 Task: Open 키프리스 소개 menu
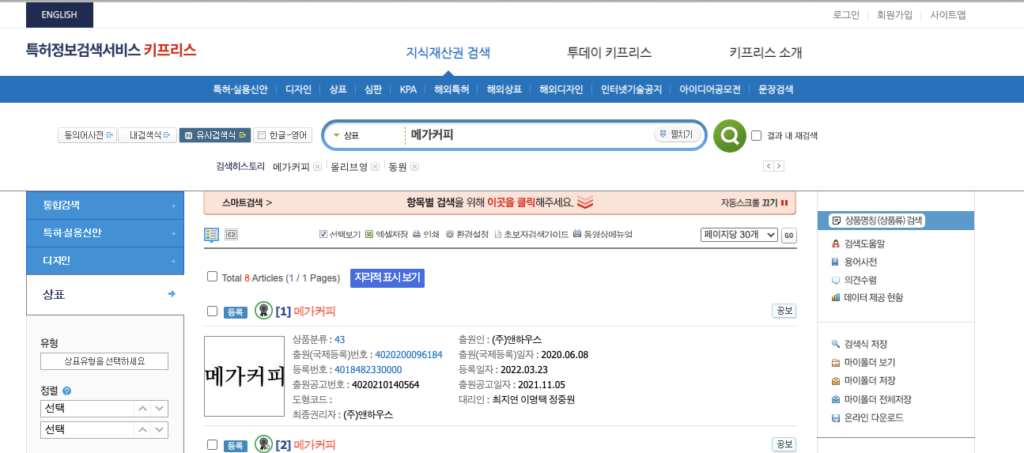point(765,53)
